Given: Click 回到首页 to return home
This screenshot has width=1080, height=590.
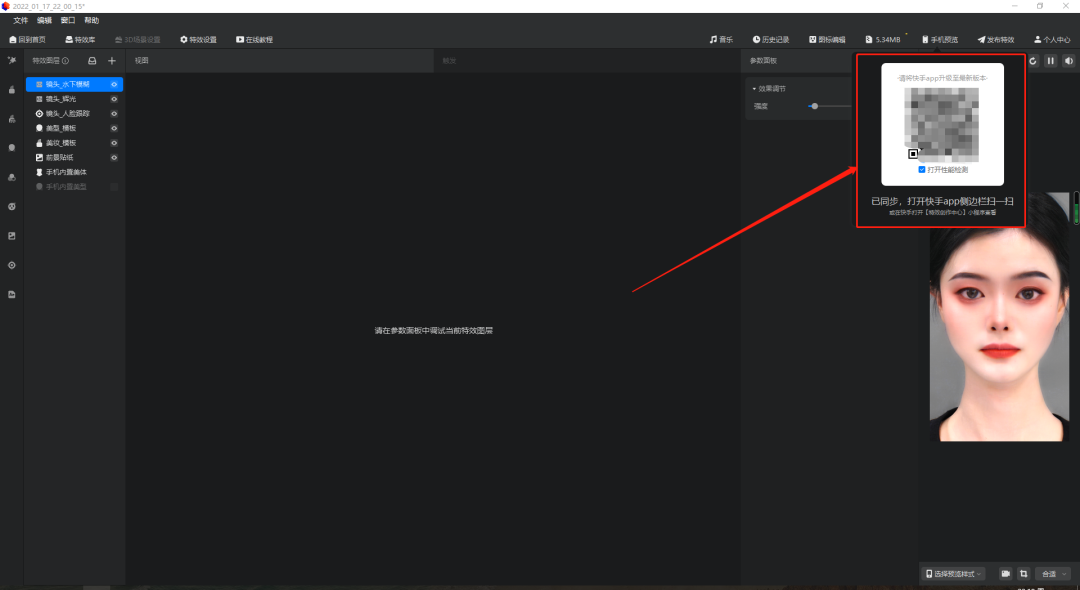Looking at the screenshot, I should [27, 40].
